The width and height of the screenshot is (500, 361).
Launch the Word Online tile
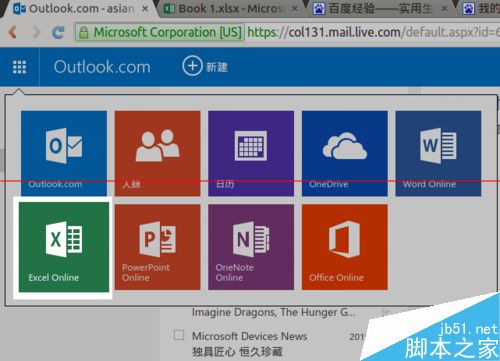438,153
